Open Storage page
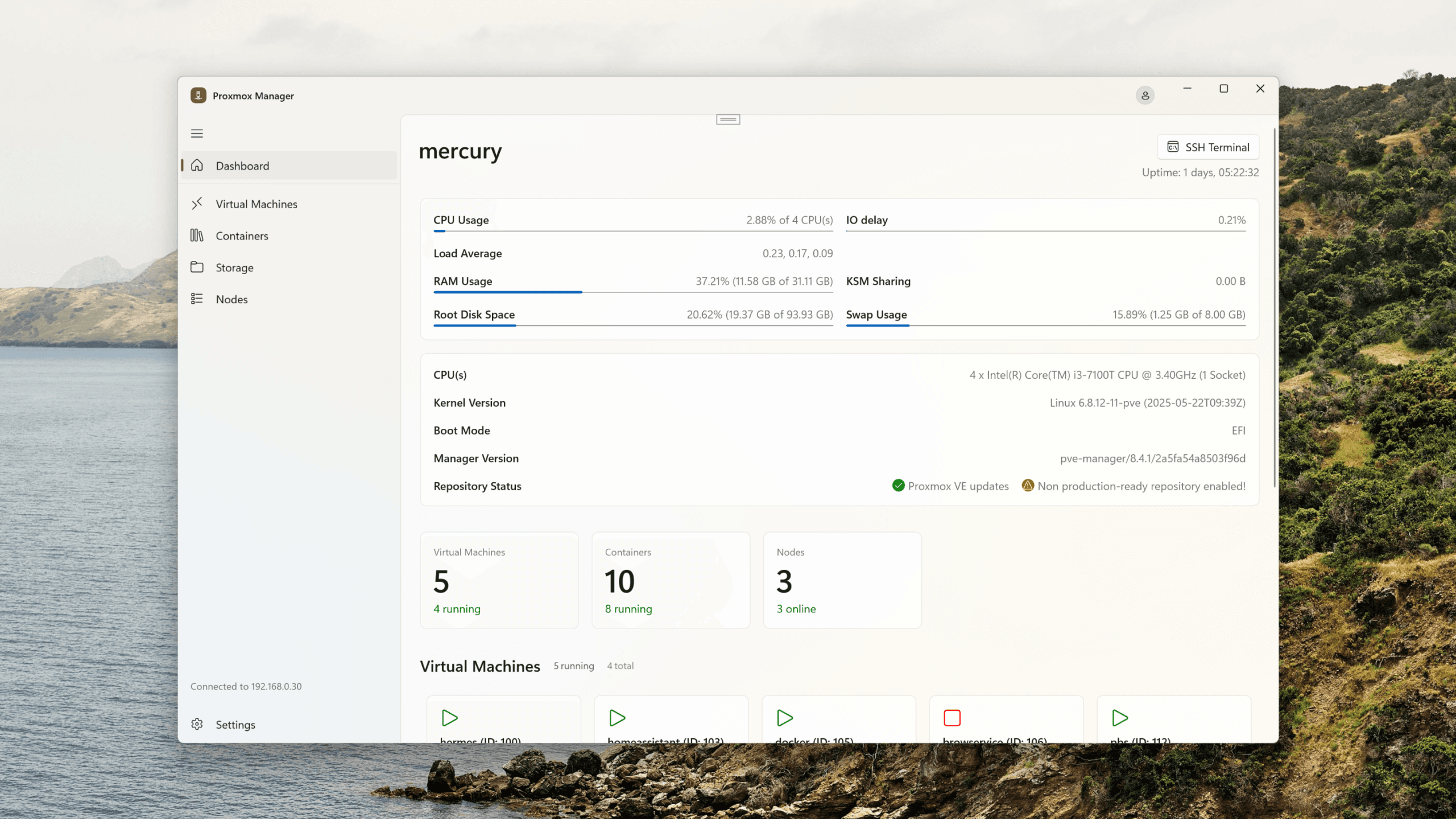1456x819 pixels. 289,267
